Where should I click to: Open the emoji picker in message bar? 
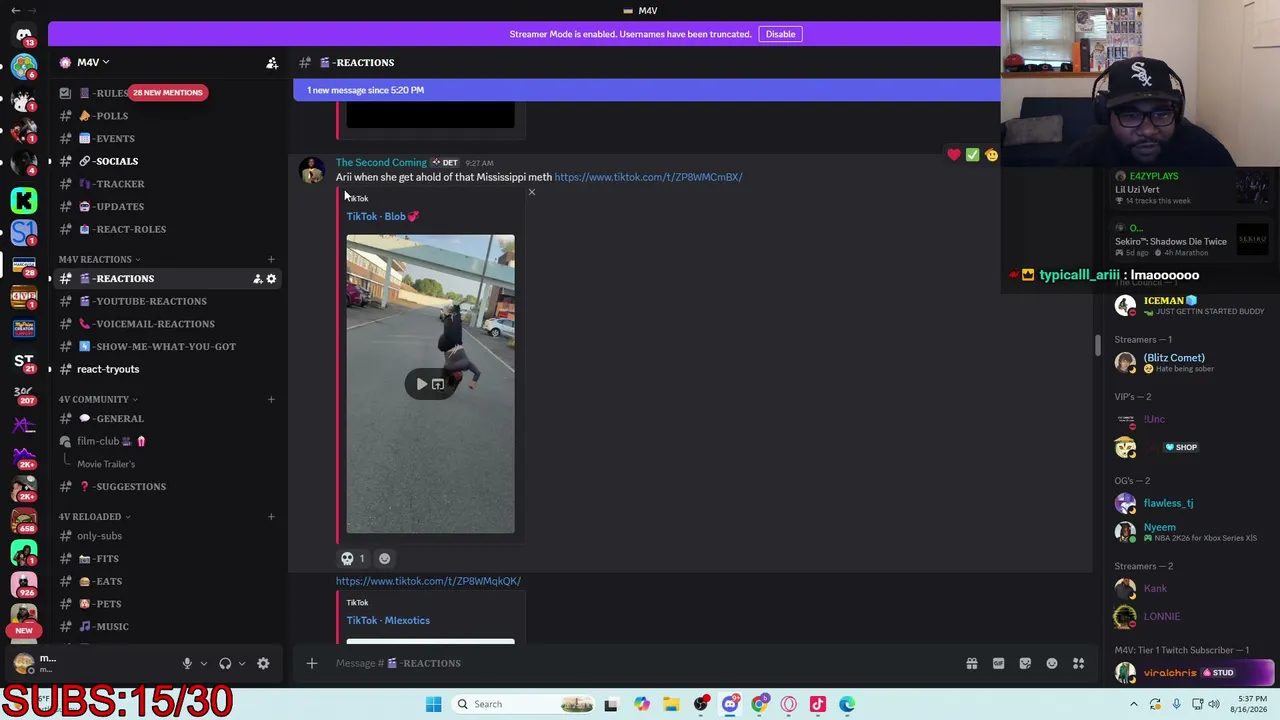[1052, 663]
